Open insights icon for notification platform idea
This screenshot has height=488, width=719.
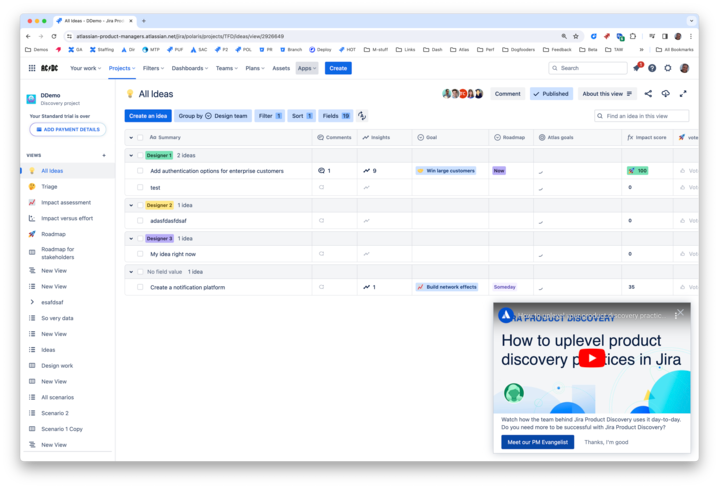[x=366, y=287]
